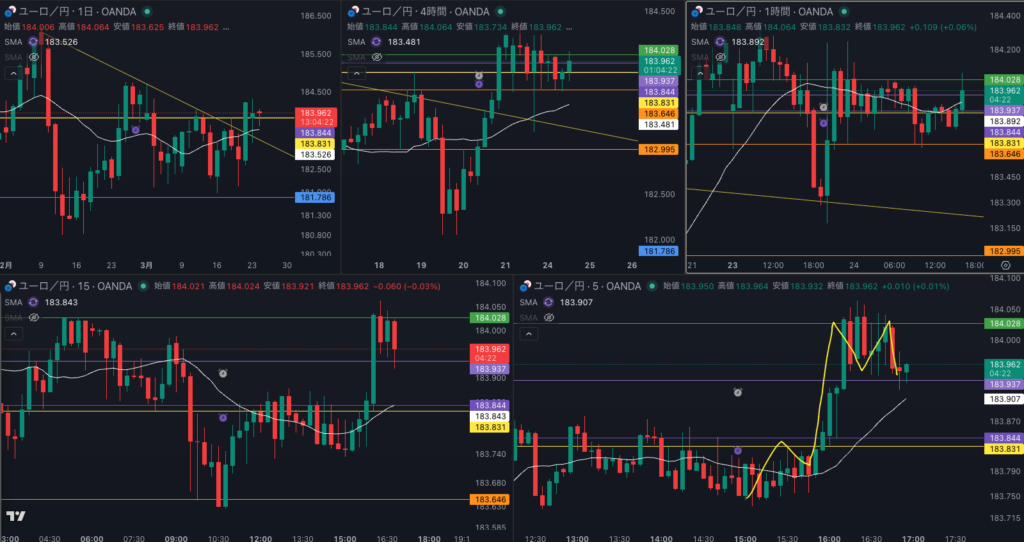This screenshot has width=1024, height=542.
Task: Click purple SMA icon beside legend value 183.907
Action: (549, 302)
